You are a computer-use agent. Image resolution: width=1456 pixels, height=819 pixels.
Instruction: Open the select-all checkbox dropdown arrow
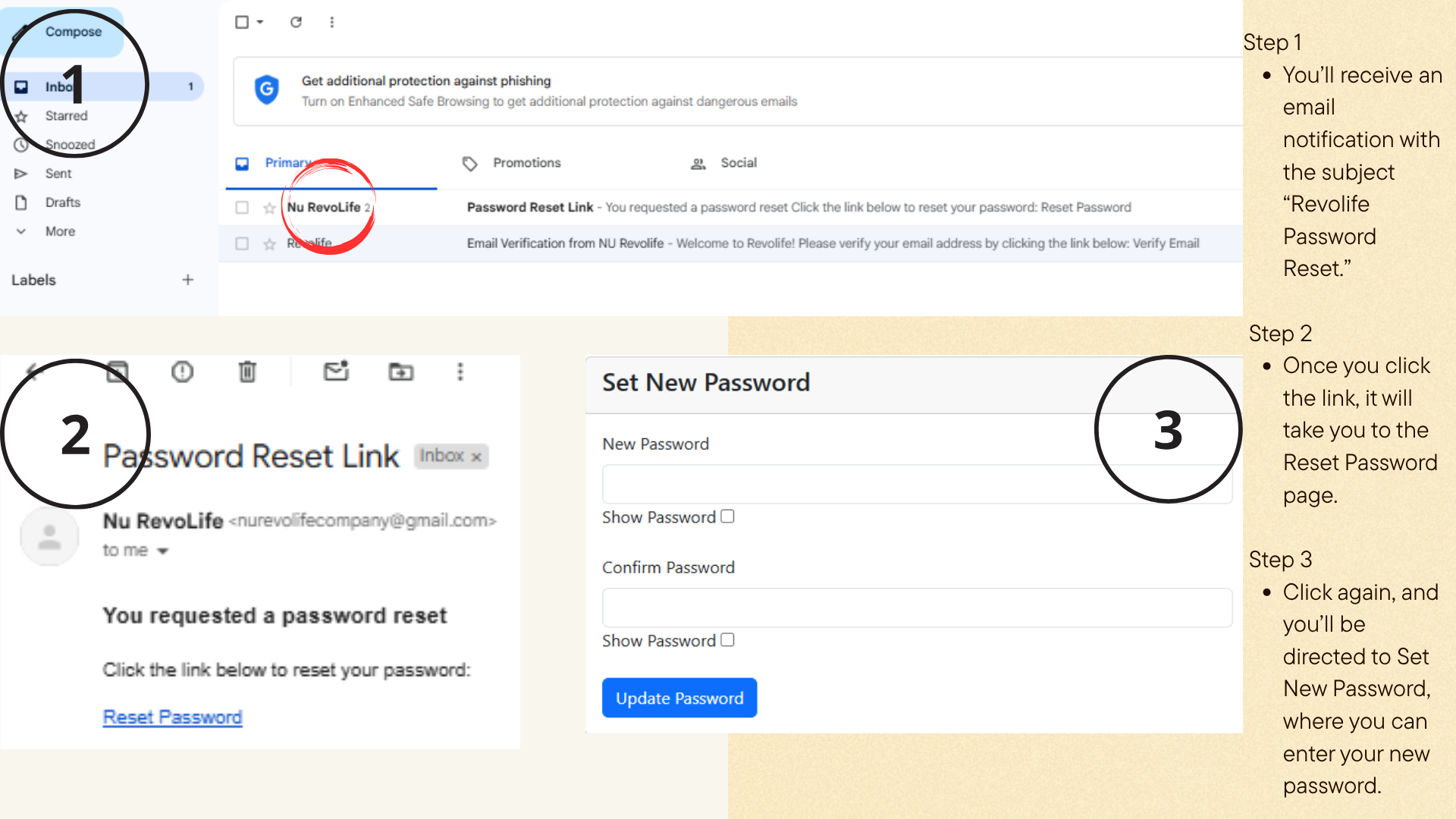click(x=260, y=22)
